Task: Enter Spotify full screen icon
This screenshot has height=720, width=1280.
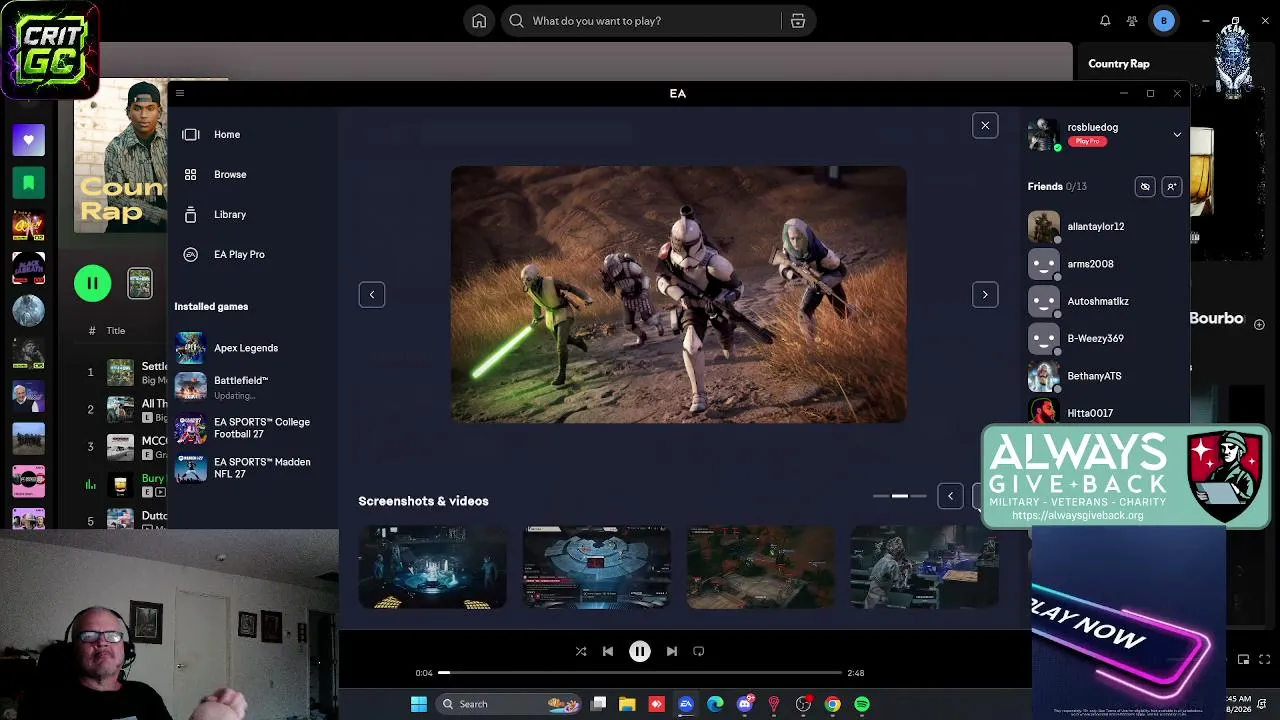Action: (1267, 659)
